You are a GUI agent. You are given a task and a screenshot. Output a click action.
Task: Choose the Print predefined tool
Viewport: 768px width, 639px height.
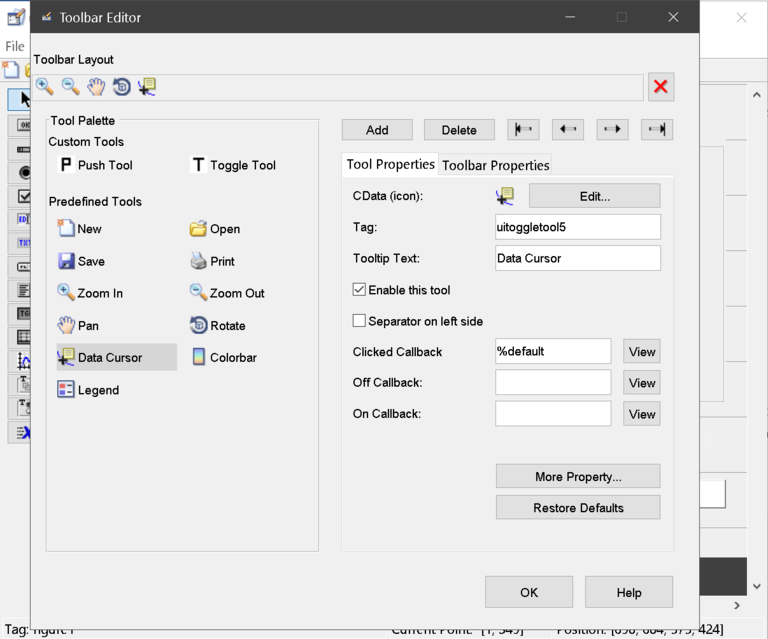213,261
